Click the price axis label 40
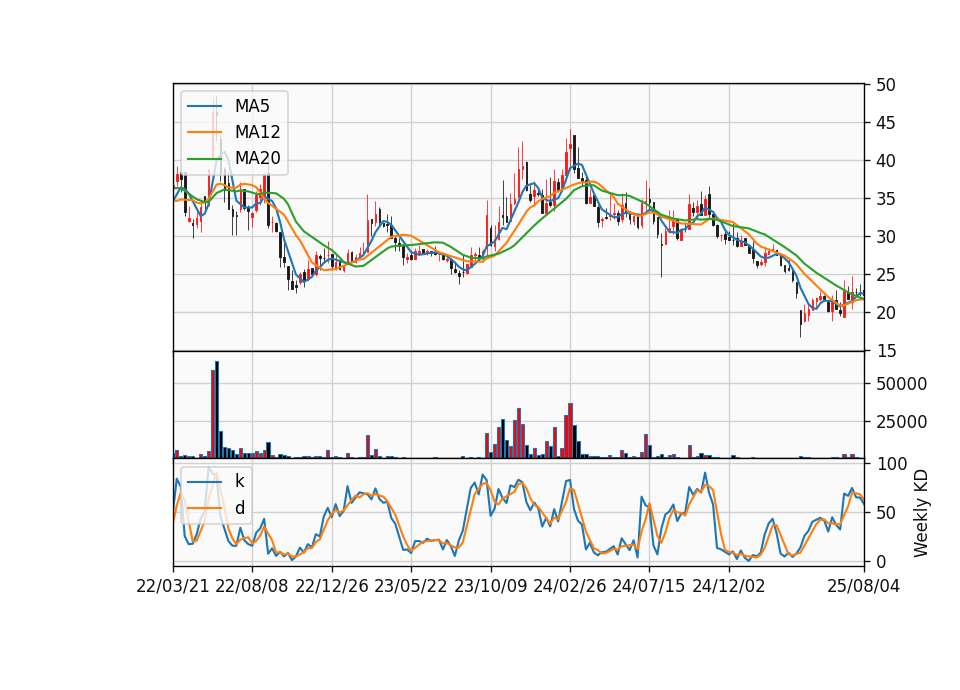The width and height of the screenshot is (960, 690). coord(885,161)
